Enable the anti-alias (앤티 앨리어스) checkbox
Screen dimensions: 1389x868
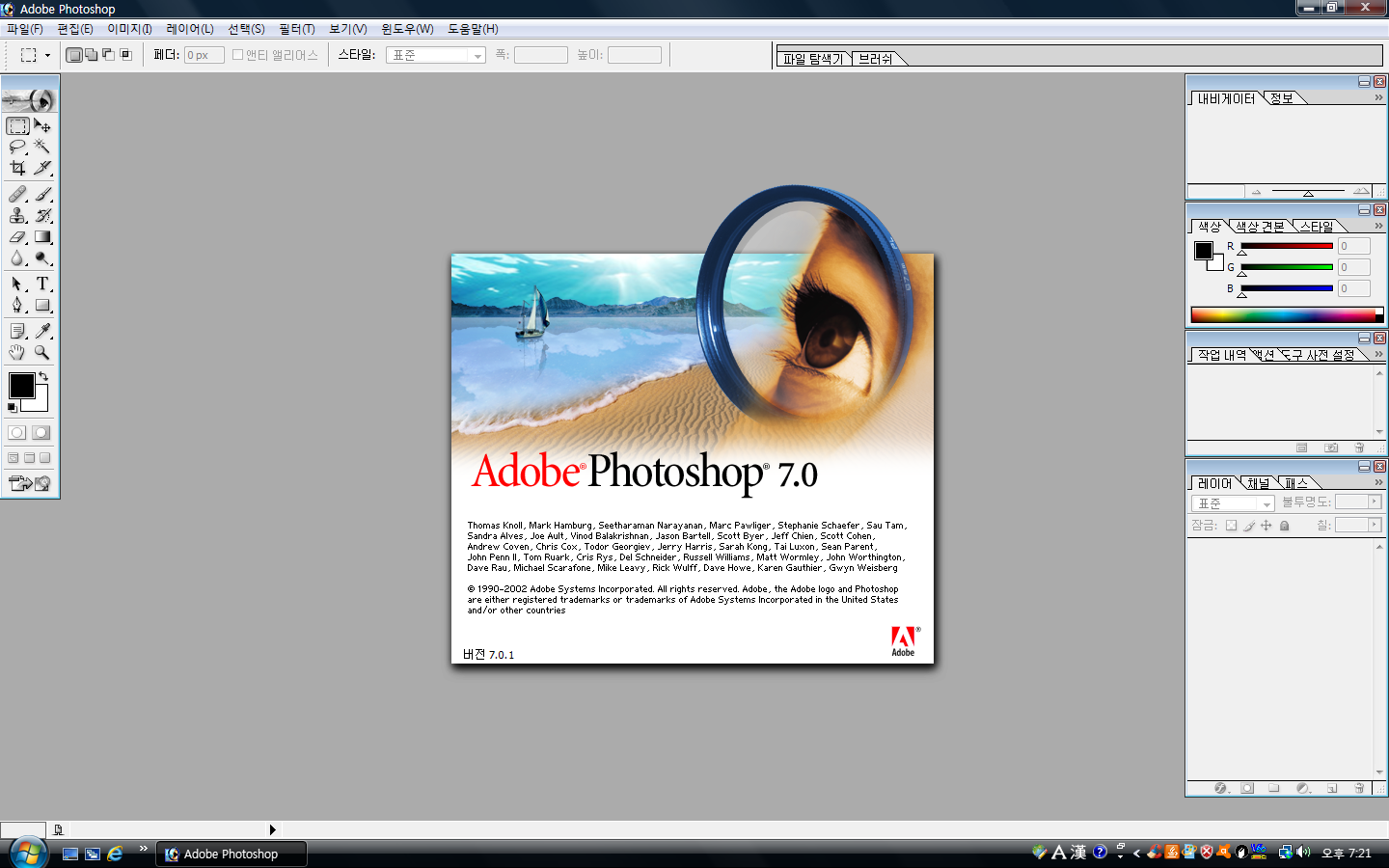237,55
